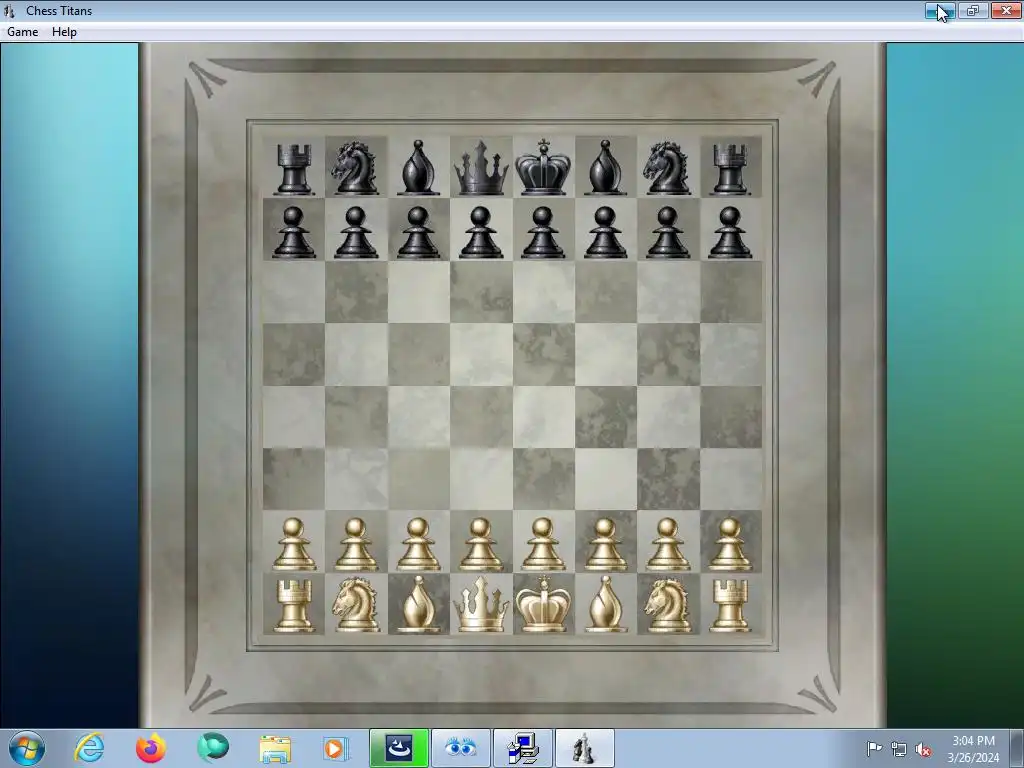Select the white pawn on d2
This screenshot has width=1024, height=768.
tap(481, 545)
